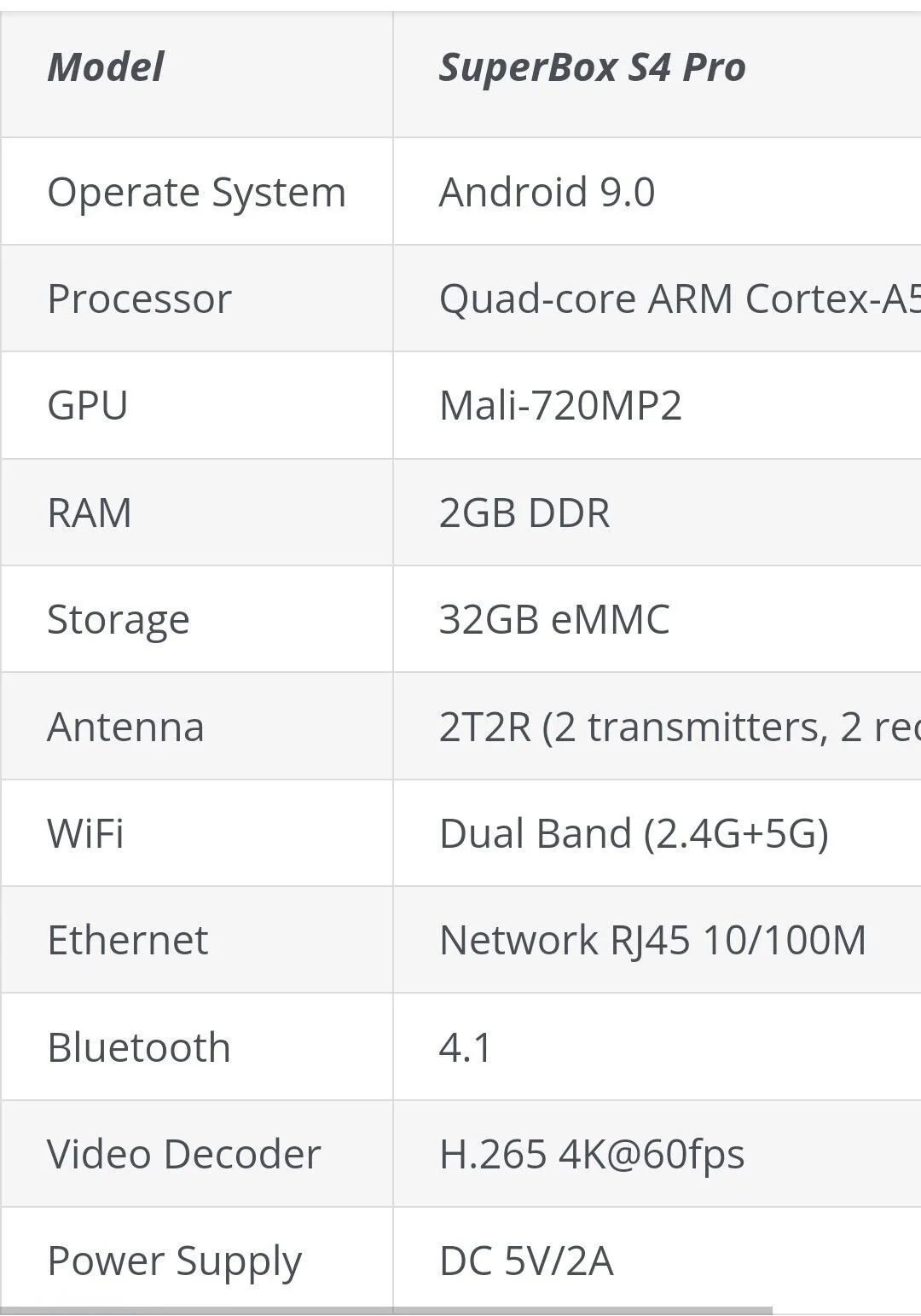This screenshot has height=1316, width=921.
Task: Click the horizontal scrollbar below the table
Action: tap(385, 1310)
